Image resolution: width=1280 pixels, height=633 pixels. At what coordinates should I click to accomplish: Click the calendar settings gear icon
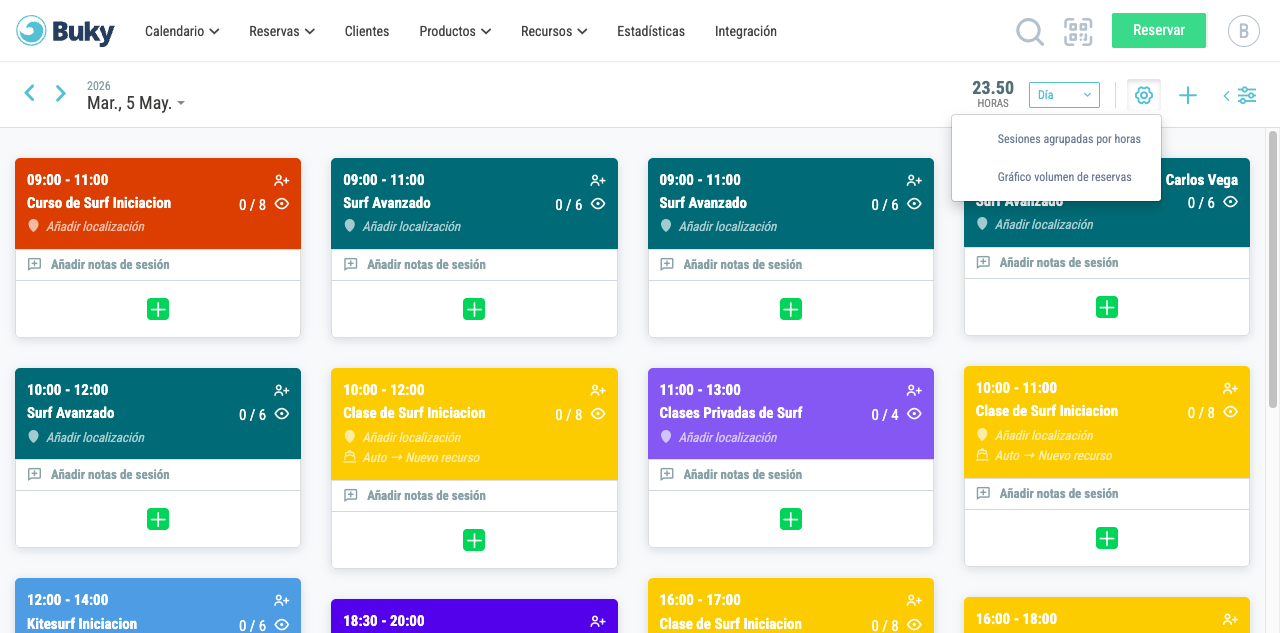click(x=1144, y=95)
